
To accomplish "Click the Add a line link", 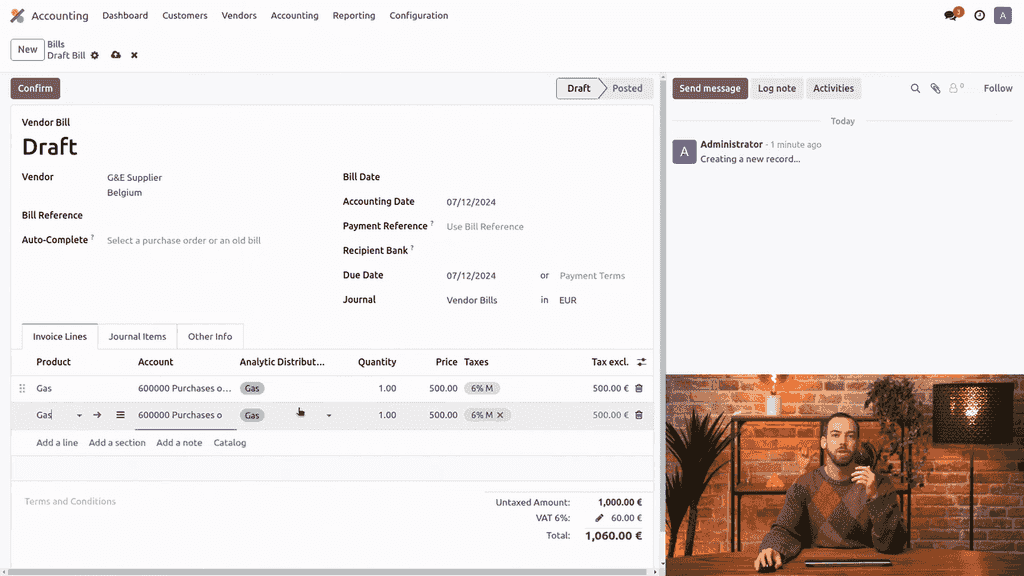I will [57, 442].
